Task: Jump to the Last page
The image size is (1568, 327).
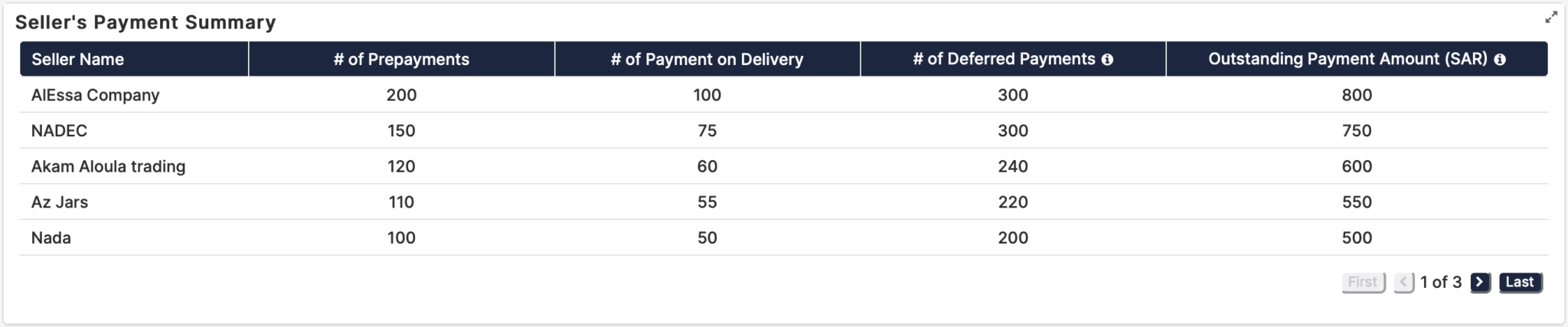Action: 1520,283
